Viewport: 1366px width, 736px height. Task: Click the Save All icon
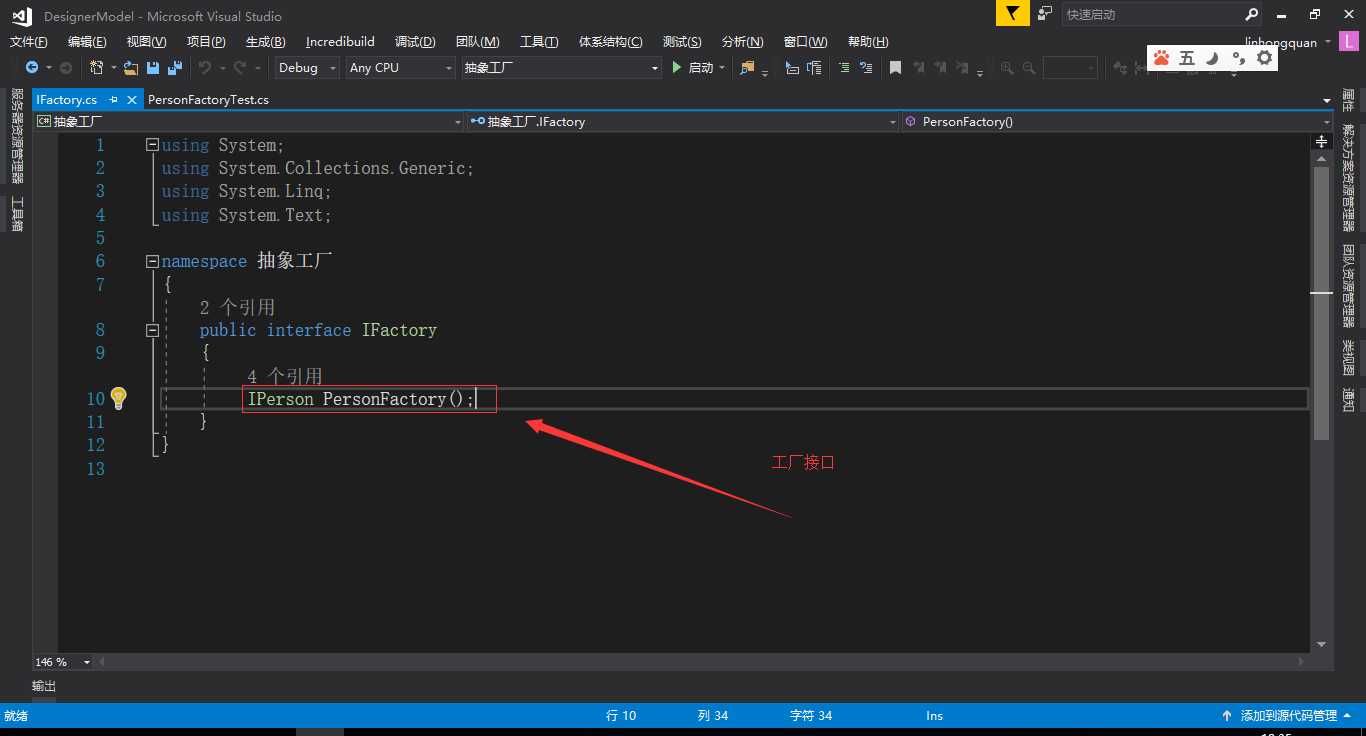coord(175,67)
